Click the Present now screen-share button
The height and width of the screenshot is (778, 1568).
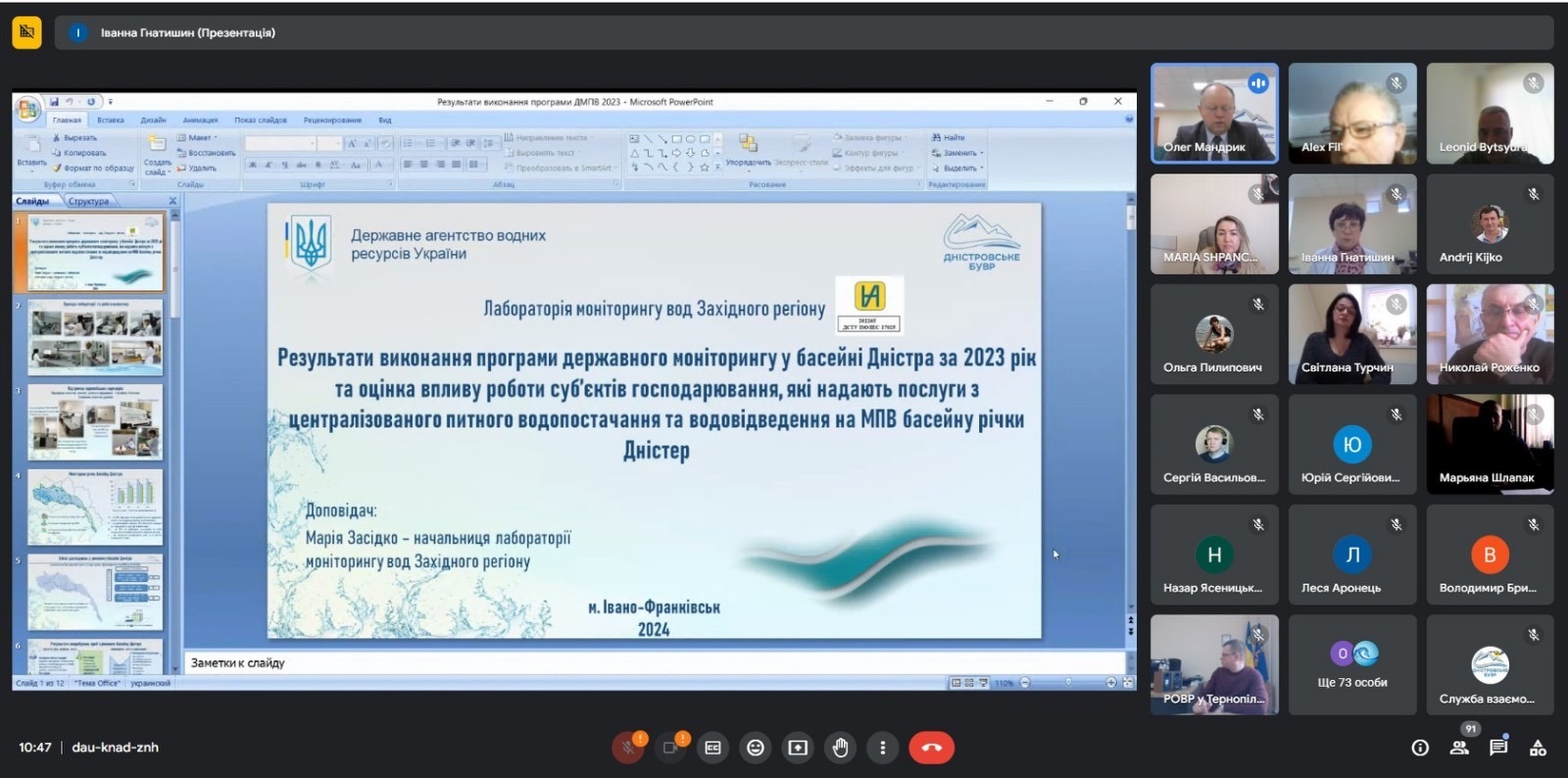[x=798, y=748]
